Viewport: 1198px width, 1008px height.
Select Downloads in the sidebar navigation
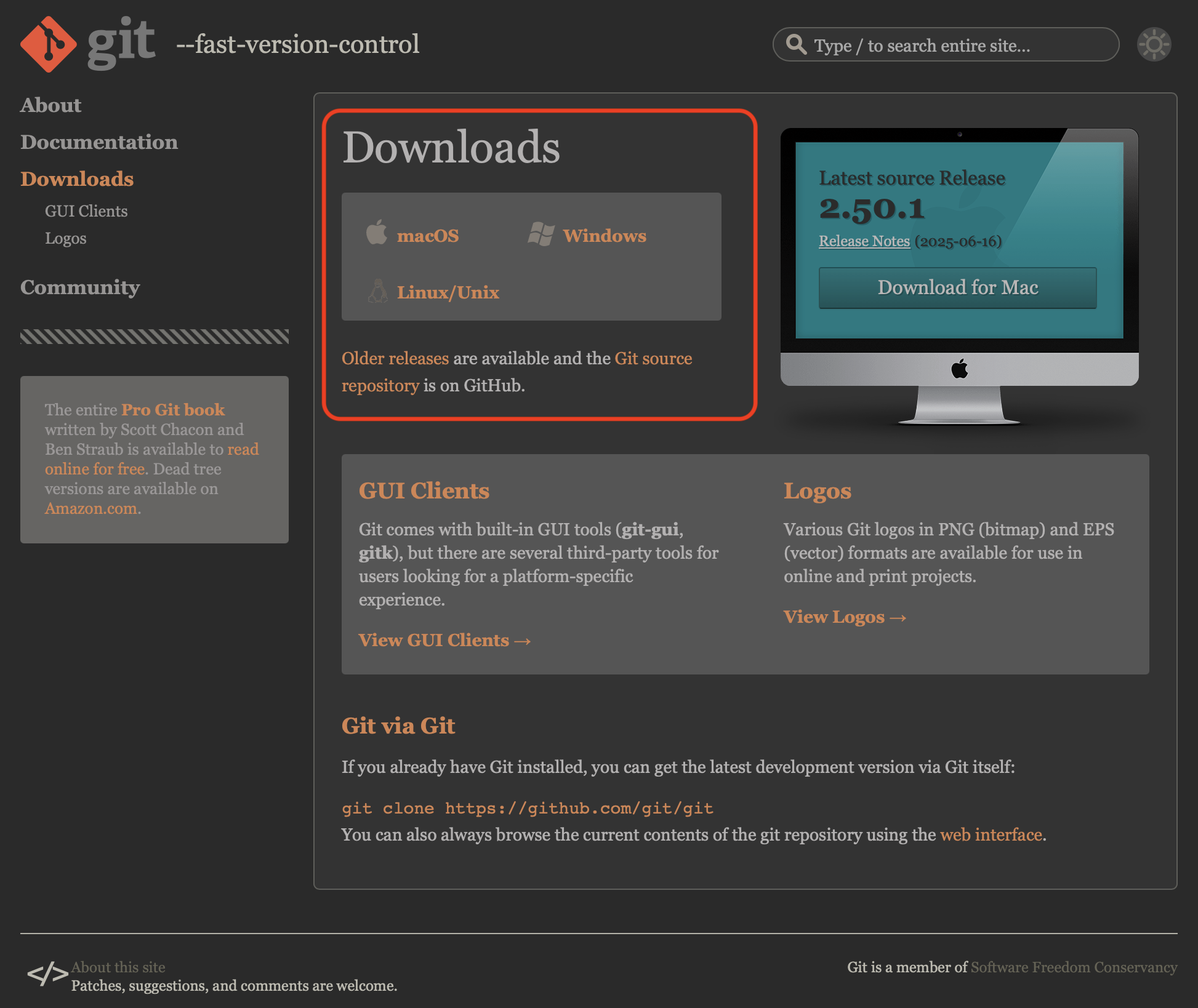coord(77,179)
